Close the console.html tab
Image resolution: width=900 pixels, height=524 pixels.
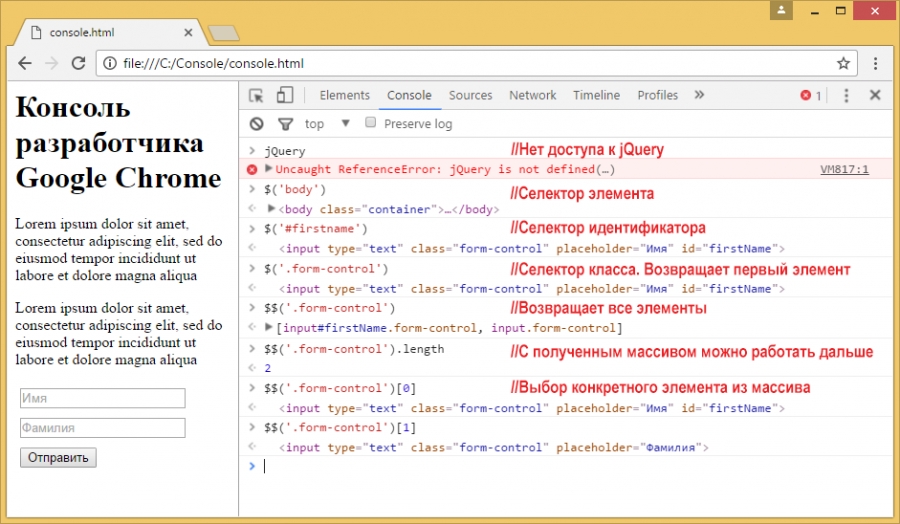(x=188, y=33)
